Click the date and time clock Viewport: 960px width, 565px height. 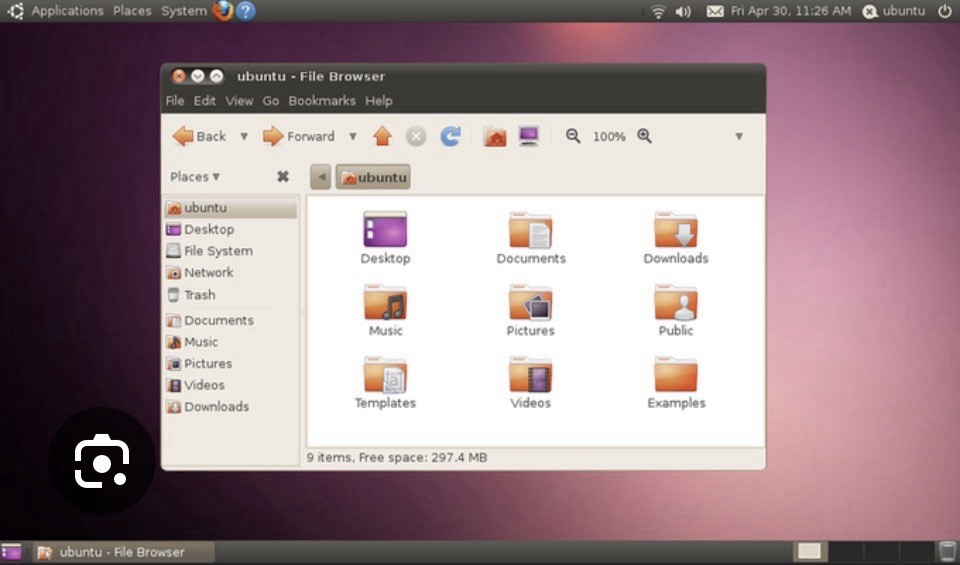click(790, 11)
